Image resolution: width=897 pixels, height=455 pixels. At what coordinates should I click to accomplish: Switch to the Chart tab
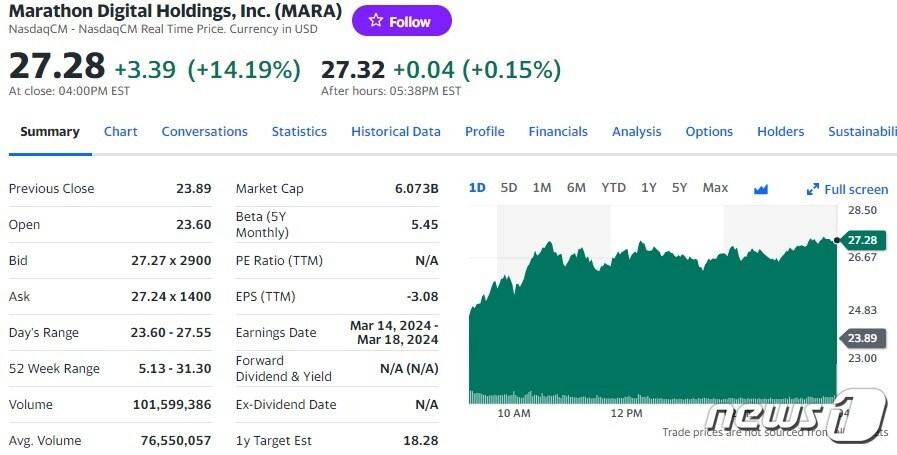pos(121,131)
